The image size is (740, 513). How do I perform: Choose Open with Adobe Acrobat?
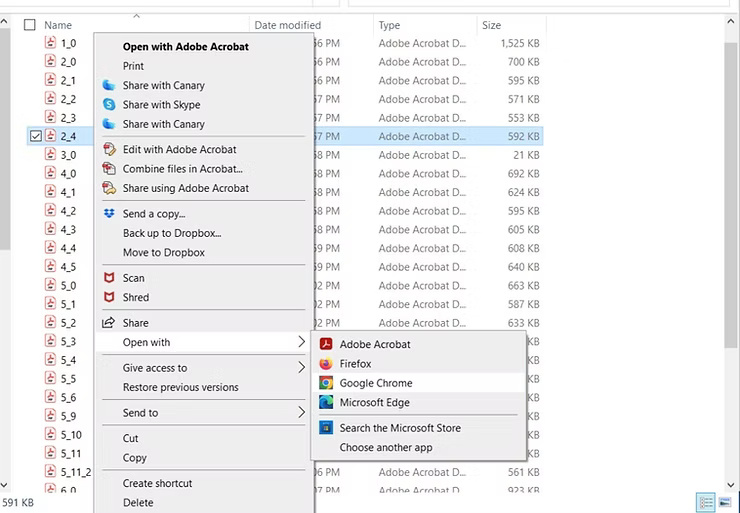pos(185,46)
